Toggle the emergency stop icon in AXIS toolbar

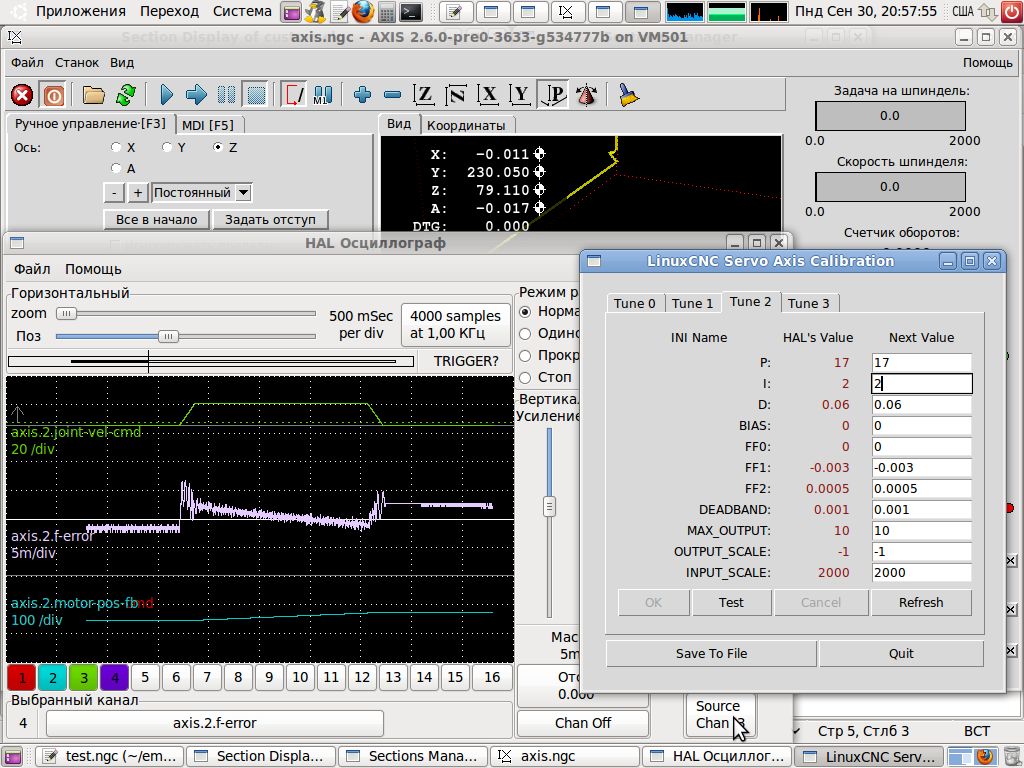pyautogui.click(x=22, y=95)
